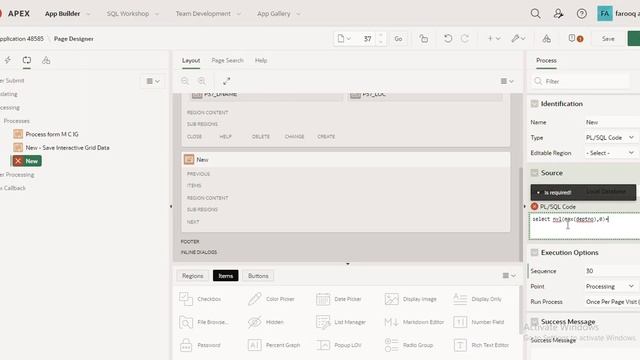The image size is (640, 360).
Task: Expand the layout pane to full size
Action: (227, 81)
